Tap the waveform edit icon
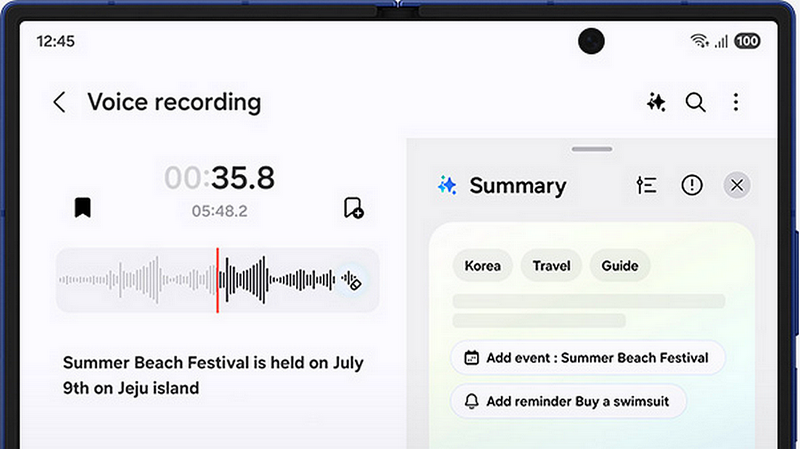Viewport: 800px width, 449px height. [350, 281]
